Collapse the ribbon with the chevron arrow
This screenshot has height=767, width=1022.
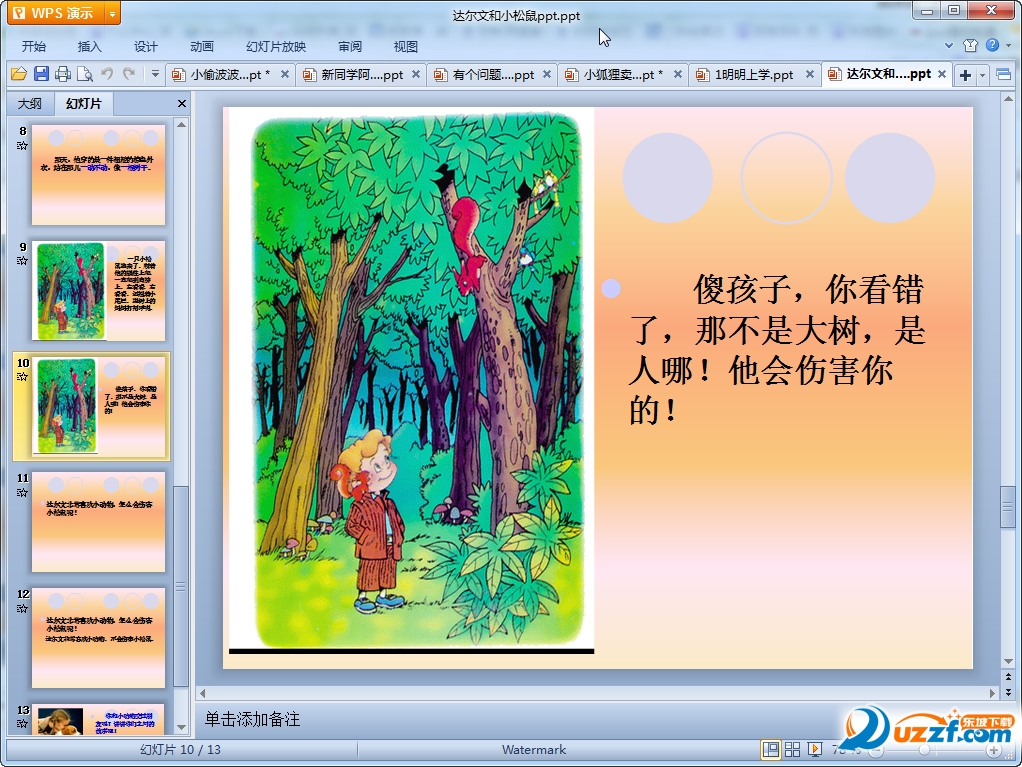click(949, 46)
